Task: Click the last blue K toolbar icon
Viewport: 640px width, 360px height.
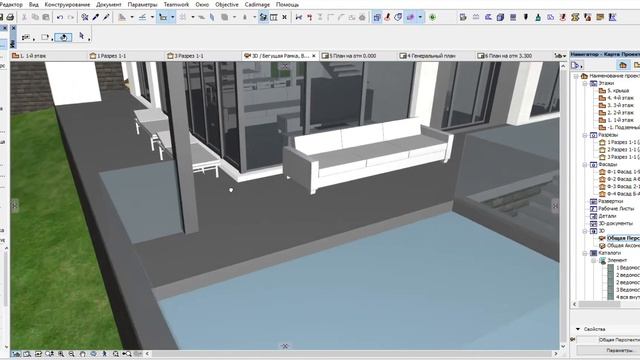Action: (x=612, y=17)
